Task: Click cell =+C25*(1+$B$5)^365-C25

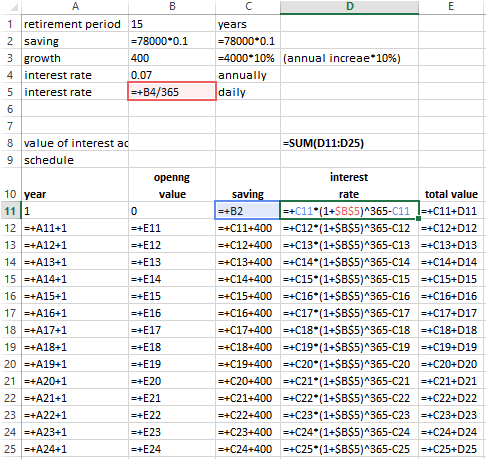Action: point(349,449)
